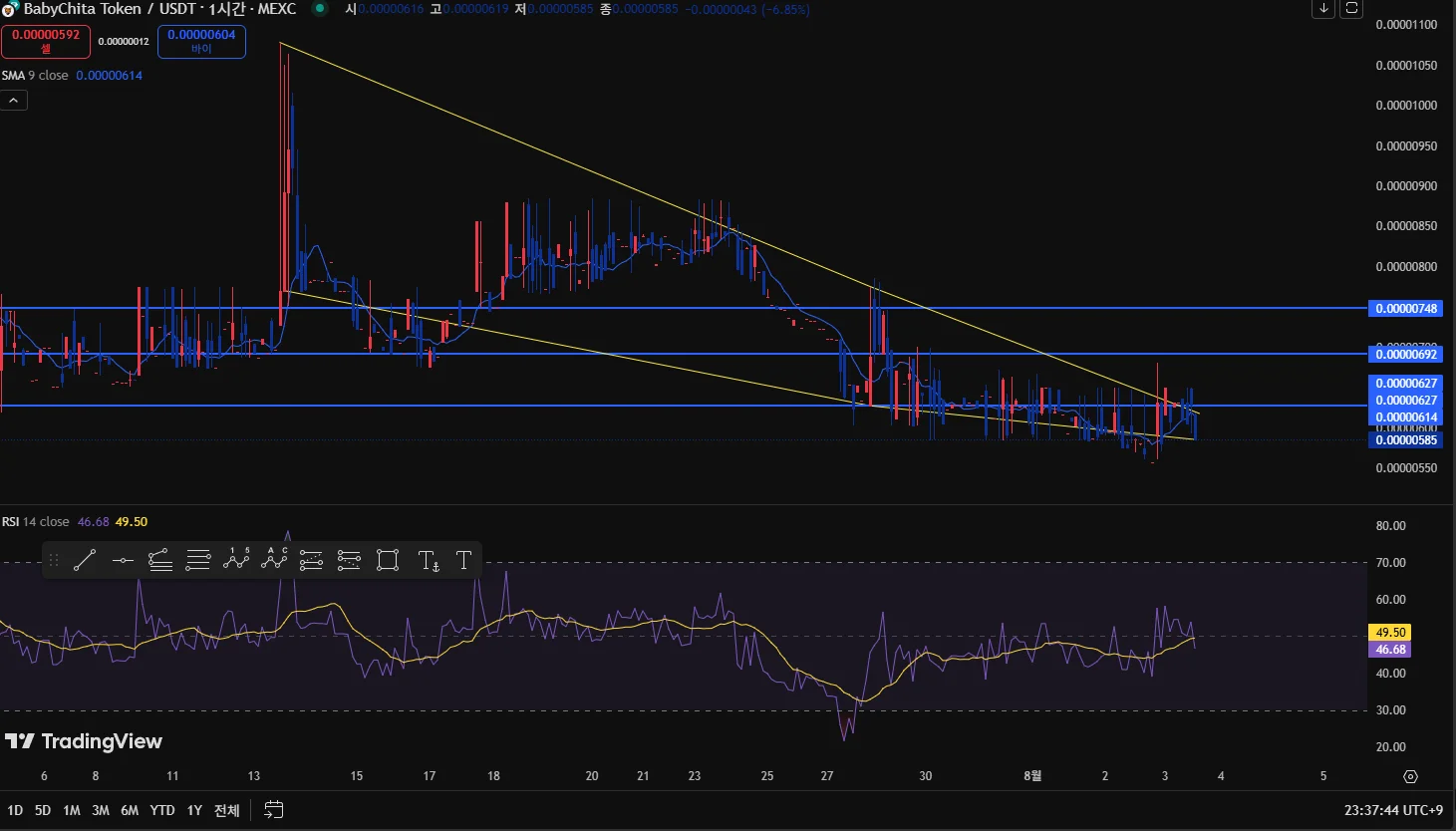Select the Horizontal Line drawing tool
Viewport: 1456px width, 831px height.
coord(123,561)
